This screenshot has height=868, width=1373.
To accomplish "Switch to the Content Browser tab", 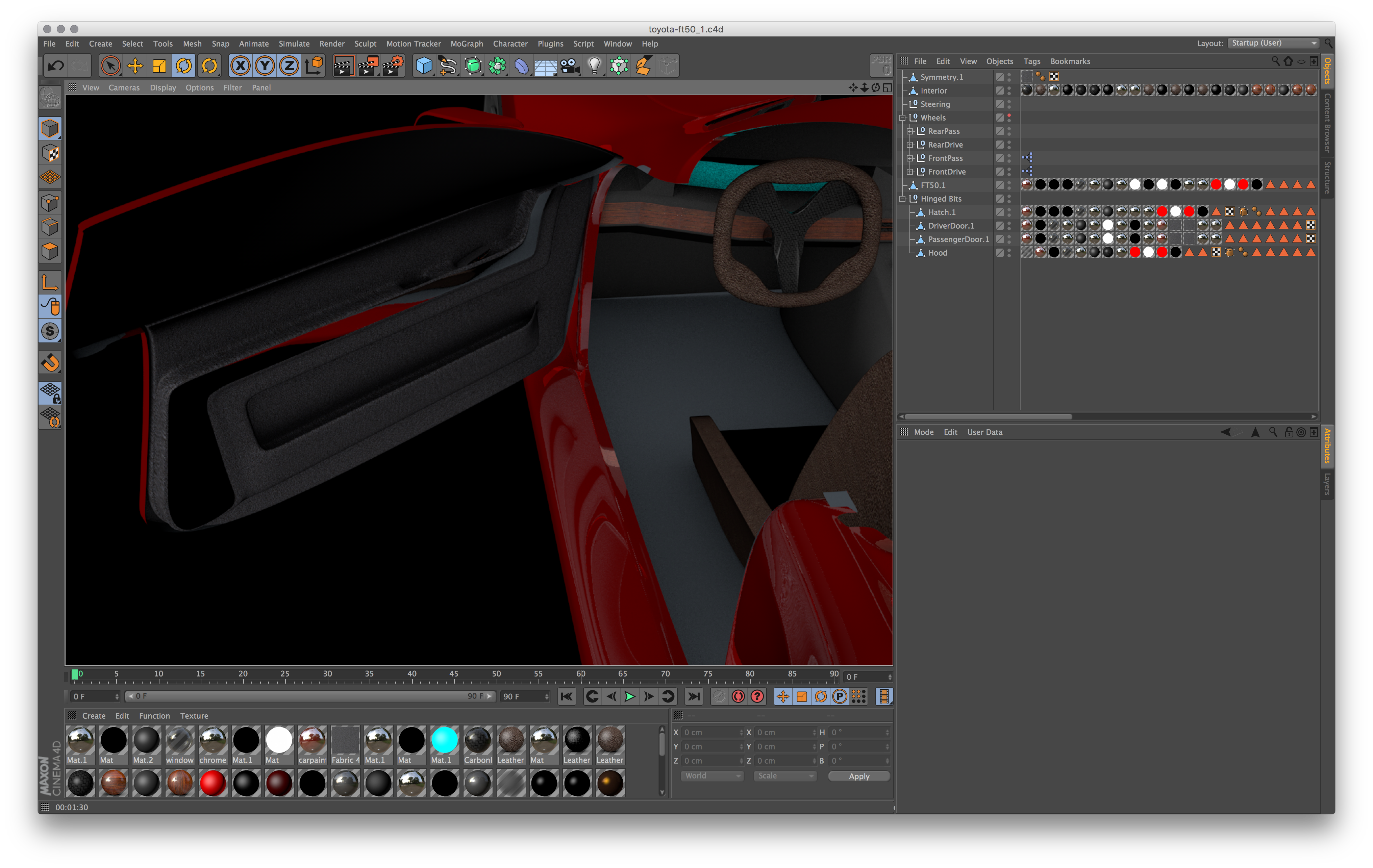I will coord(1327,123).
